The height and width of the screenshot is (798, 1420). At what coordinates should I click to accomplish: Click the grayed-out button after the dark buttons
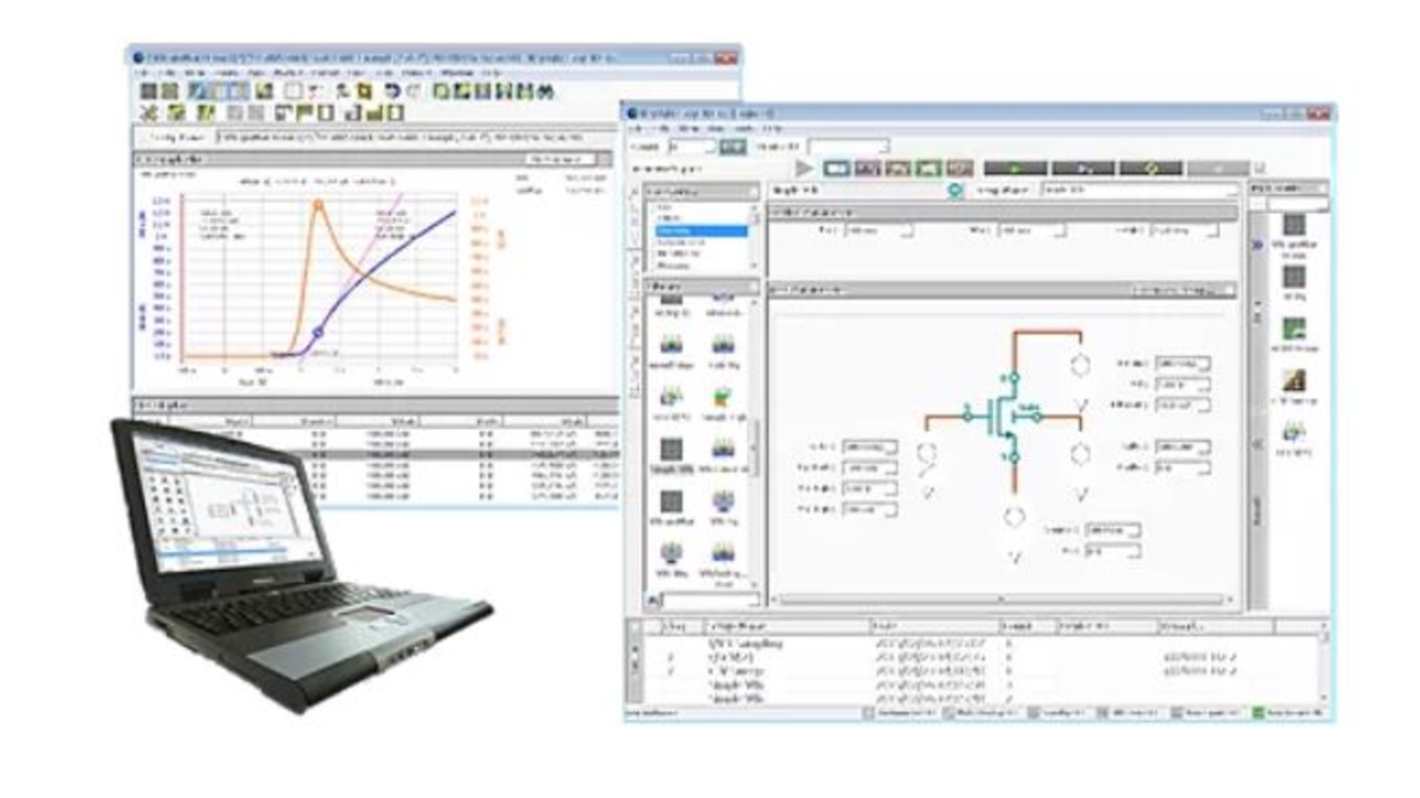tap(1218, 169)
